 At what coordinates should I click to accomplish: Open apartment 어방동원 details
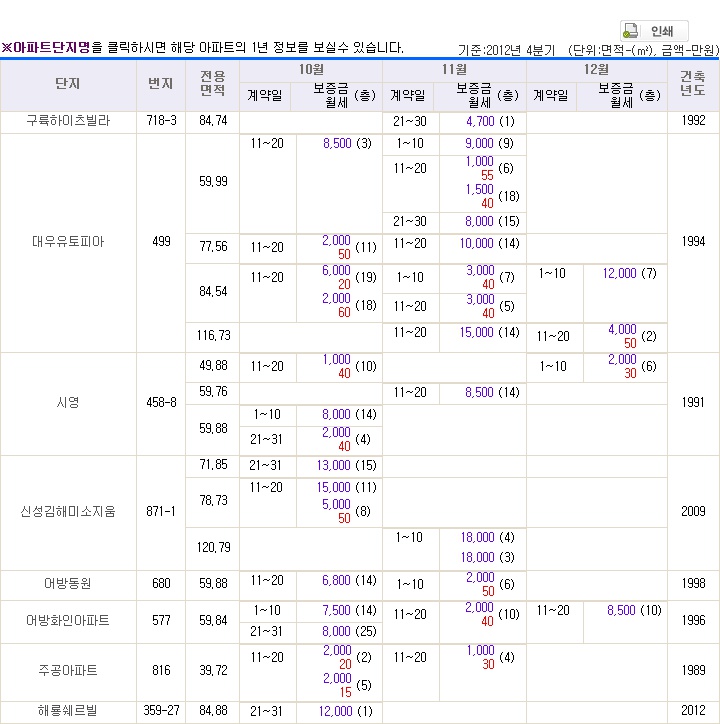pos(68,584)
